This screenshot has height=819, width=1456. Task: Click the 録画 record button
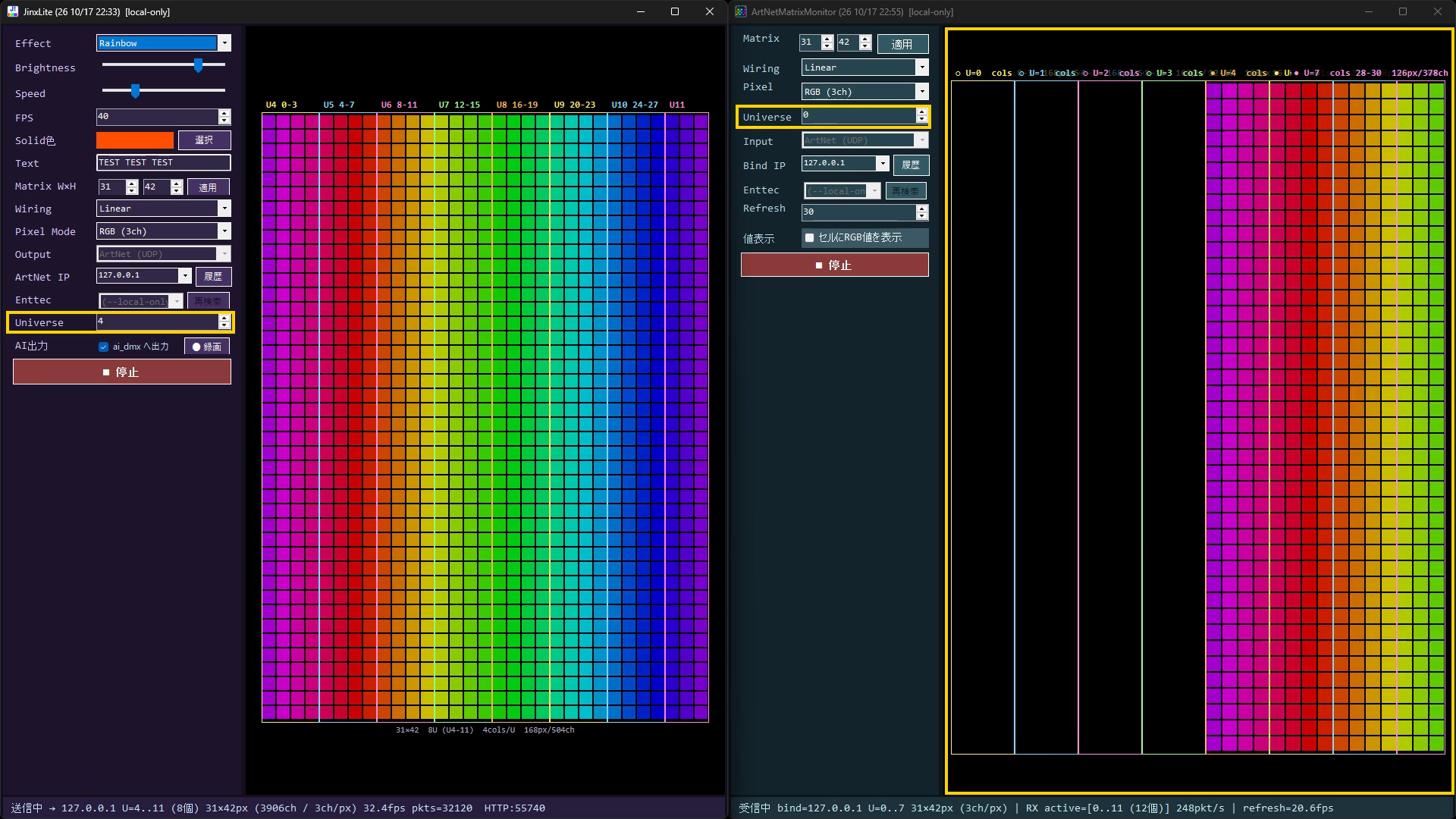point(206,347)
